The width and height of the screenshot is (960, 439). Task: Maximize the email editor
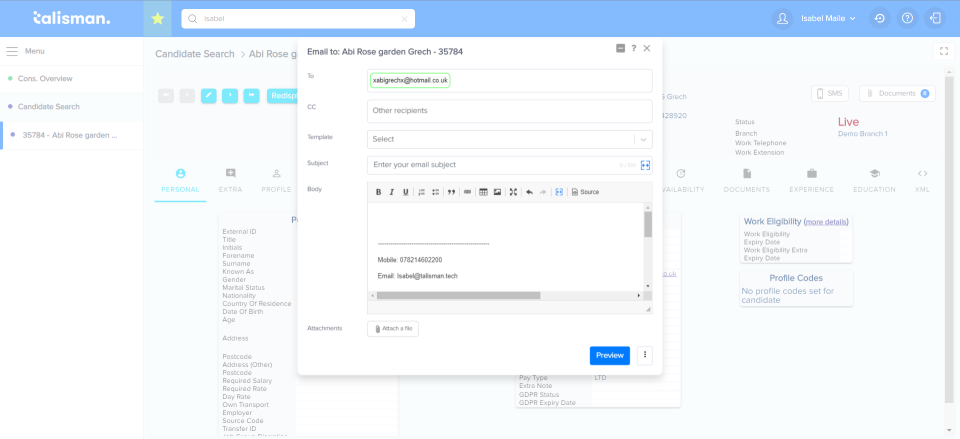click(513, 192)
